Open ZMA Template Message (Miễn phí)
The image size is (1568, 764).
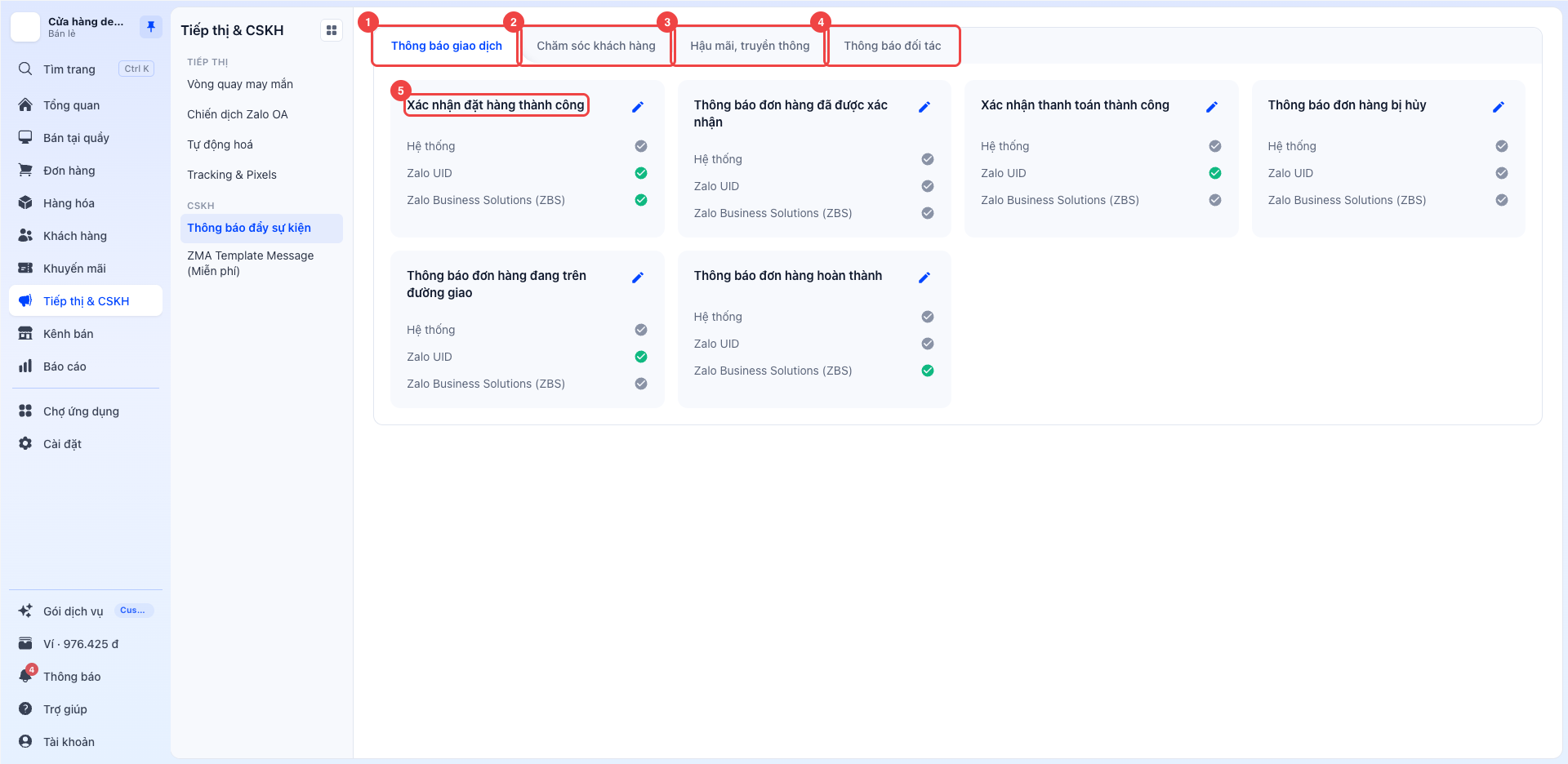(261, 263)
